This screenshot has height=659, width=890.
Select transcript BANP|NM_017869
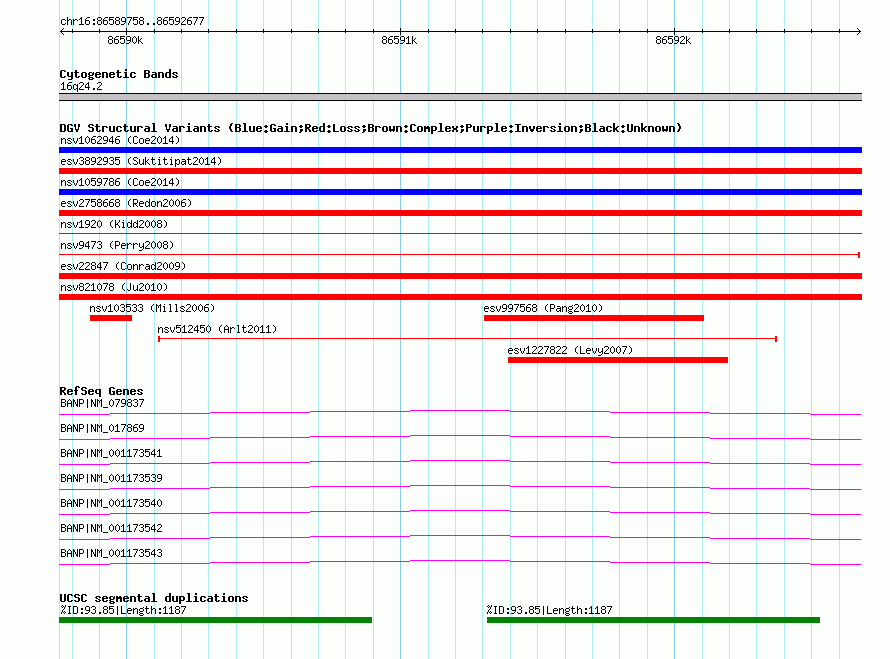pos(102,429)
